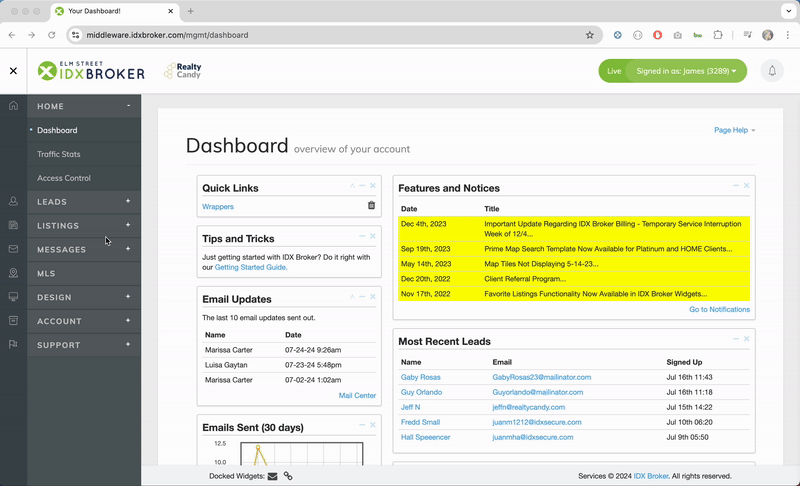Image resolution: width=800 pixels, height=486 pixels.
Task: Open the browser extensions puzzle icon
Action: (x=718, y=35)
